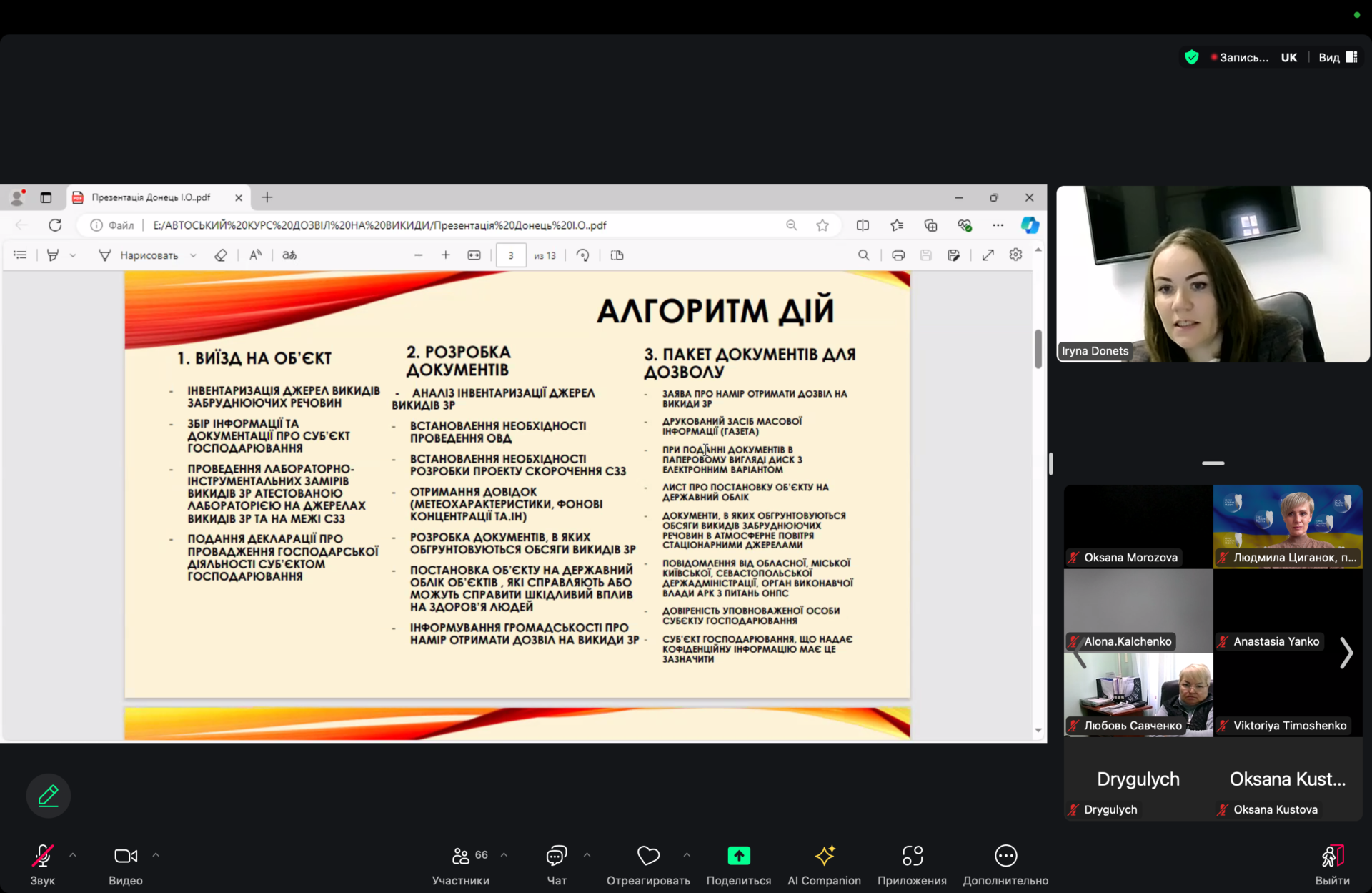Click the UK language indicator
Viewport: 1372px width, 893px height.
pyautogui.click(x=1288, y=57)
